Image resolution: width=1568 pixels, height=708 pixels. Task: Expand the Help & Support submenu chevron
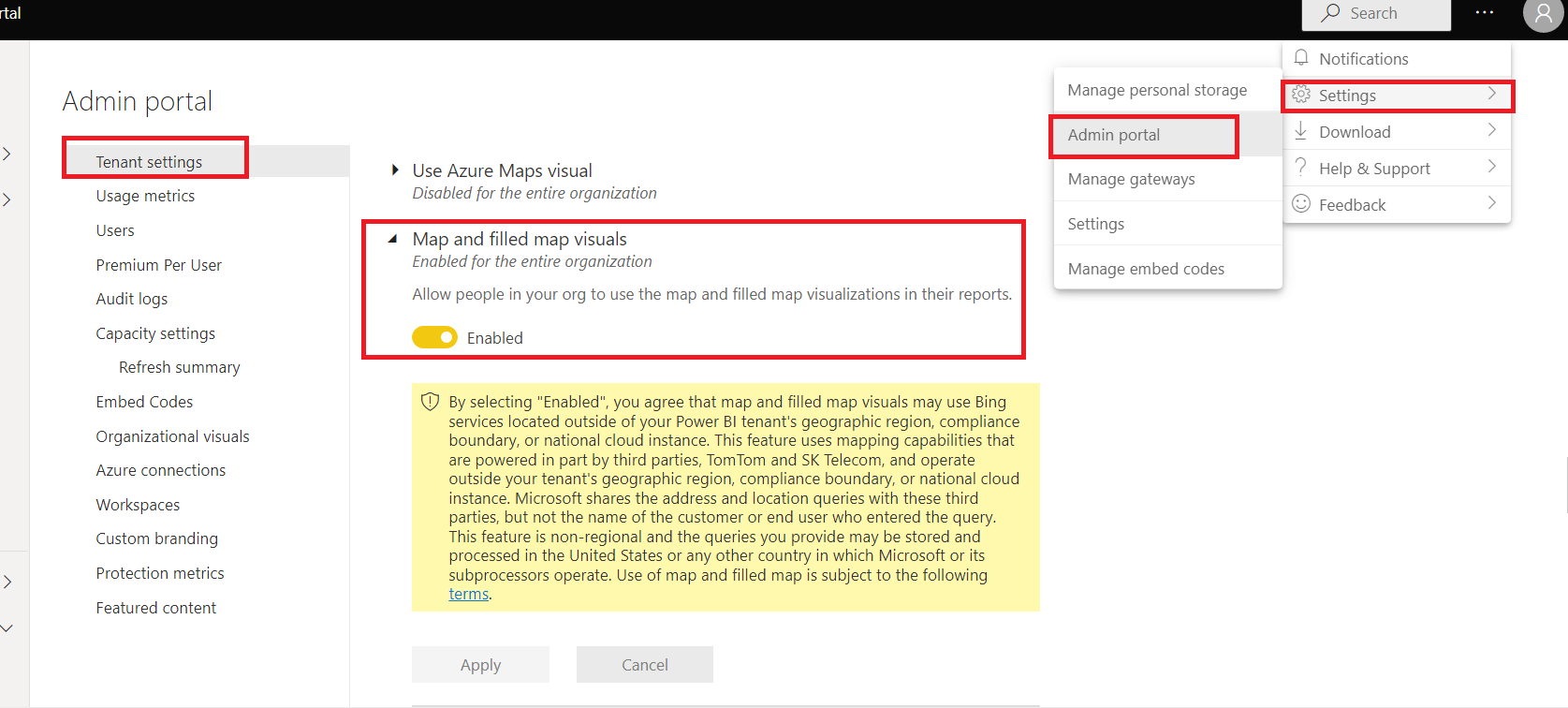[1492, 167]
